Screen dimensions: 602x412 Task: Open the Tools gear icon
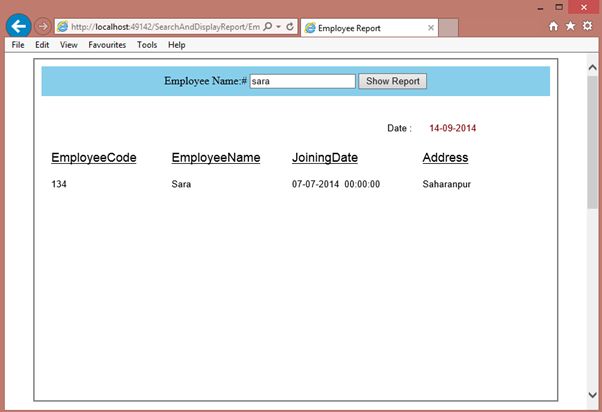point(587,26)
